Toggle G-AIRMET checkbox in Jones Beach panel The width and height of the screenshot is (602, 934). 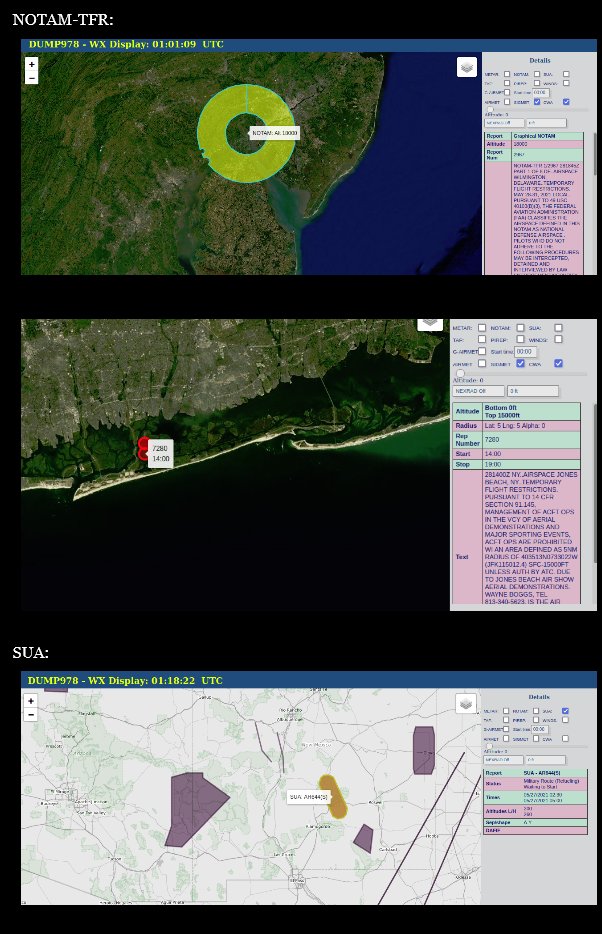(x=482, y=351)
